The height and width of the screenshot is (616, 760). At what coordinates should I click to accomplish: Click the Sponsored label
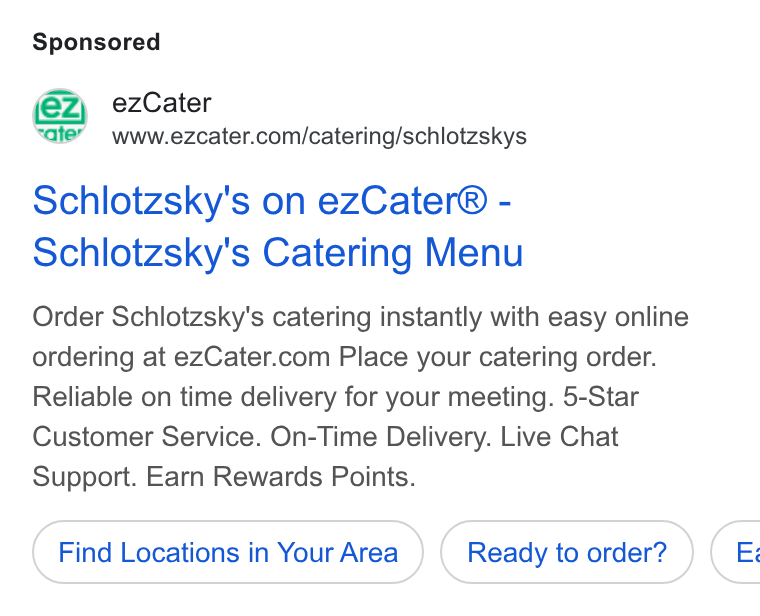[x=96, y=42]
